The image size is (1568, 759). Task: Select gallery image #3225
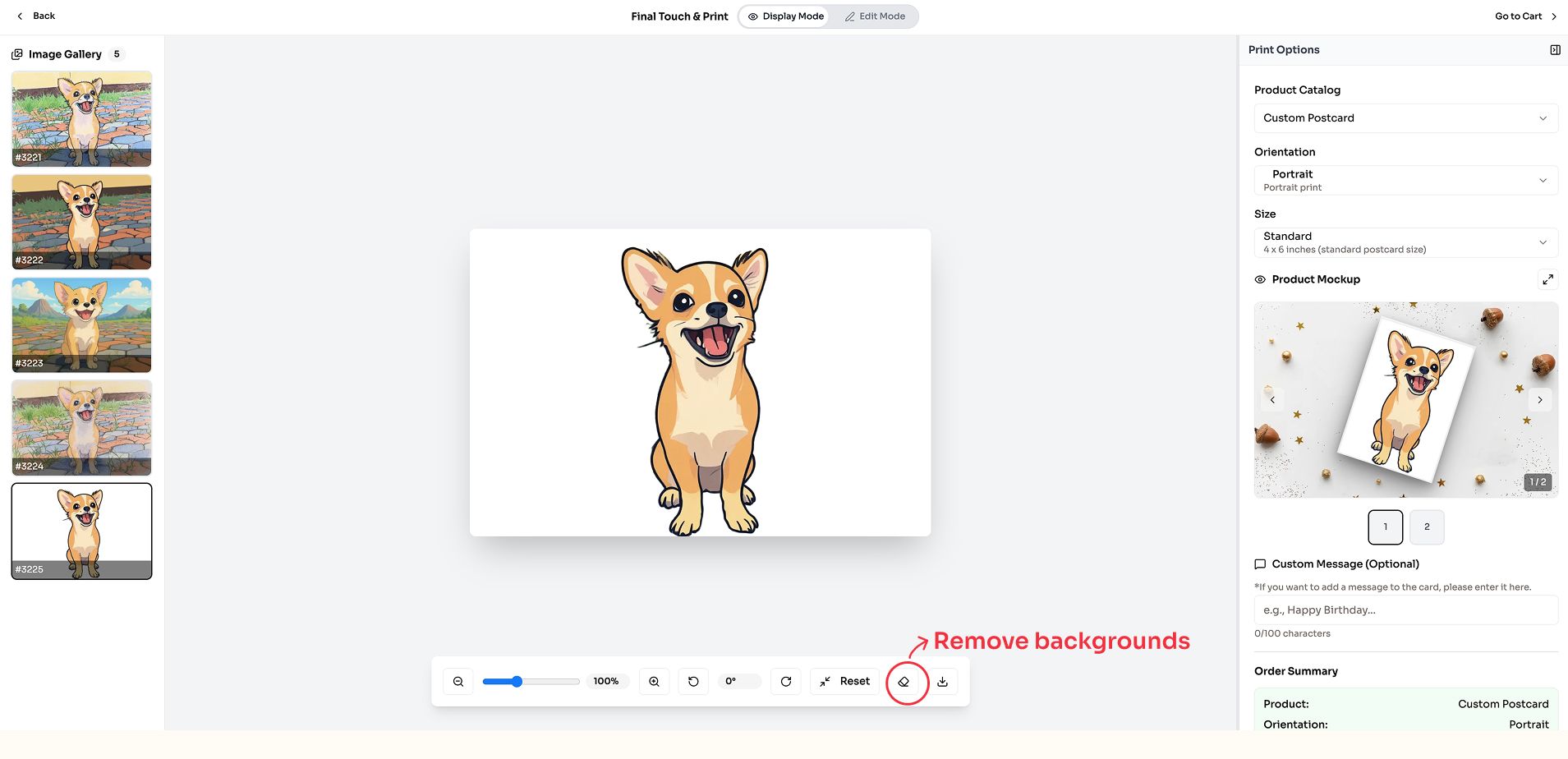coord(82,531)
